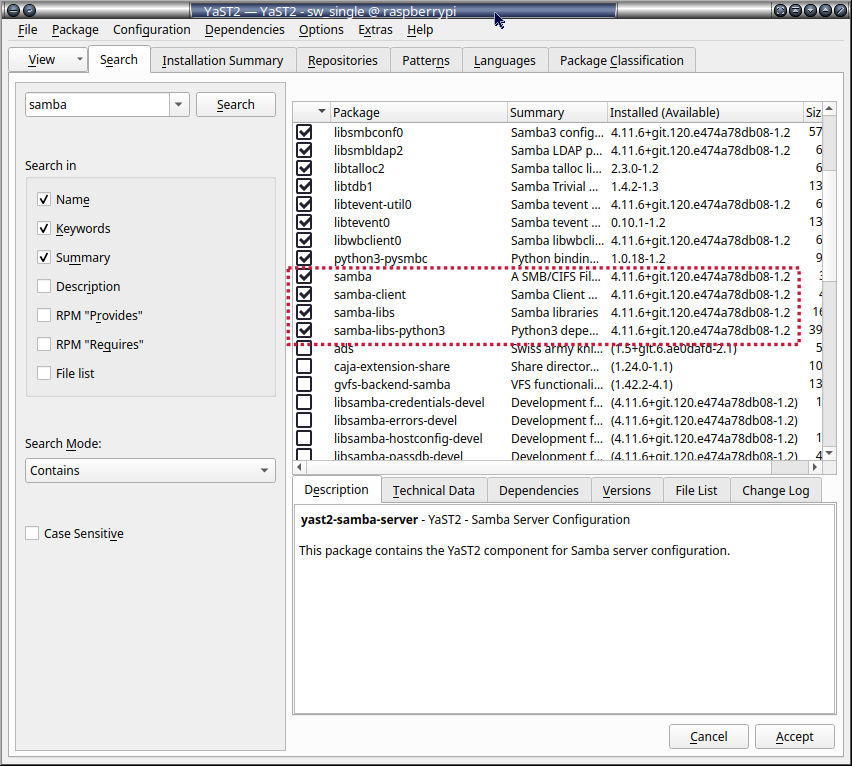852x766 pixels.
Task: Uncheck the Keywords search option
Action: (x=44, y=229)
